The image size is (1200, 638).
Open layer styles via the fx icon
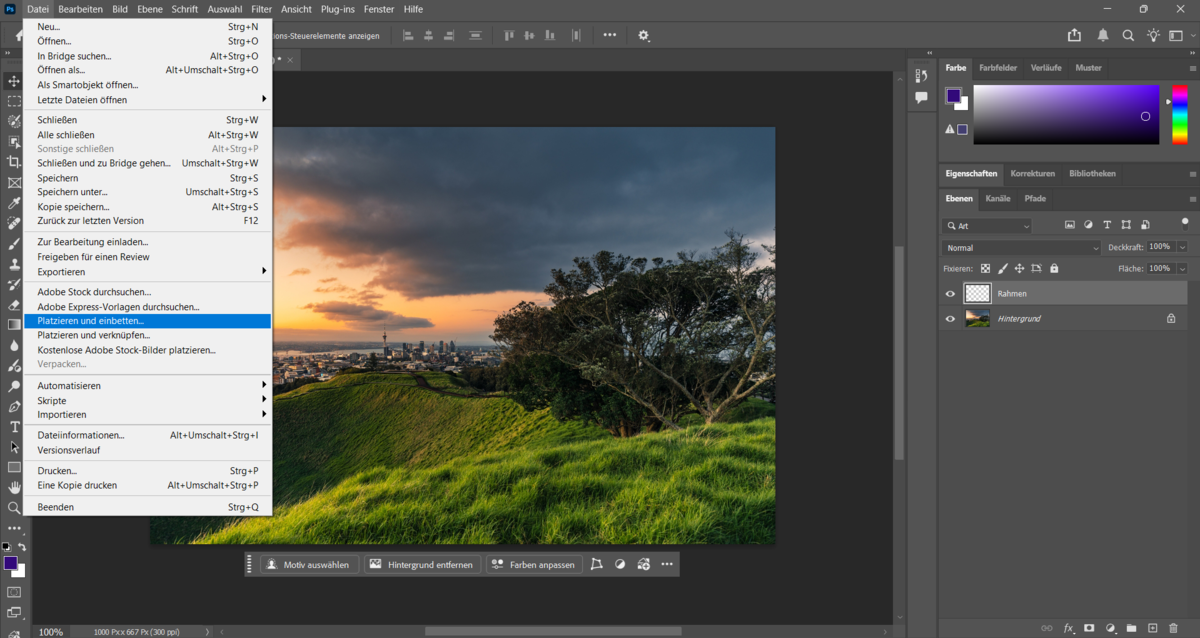click(1067, 628)
